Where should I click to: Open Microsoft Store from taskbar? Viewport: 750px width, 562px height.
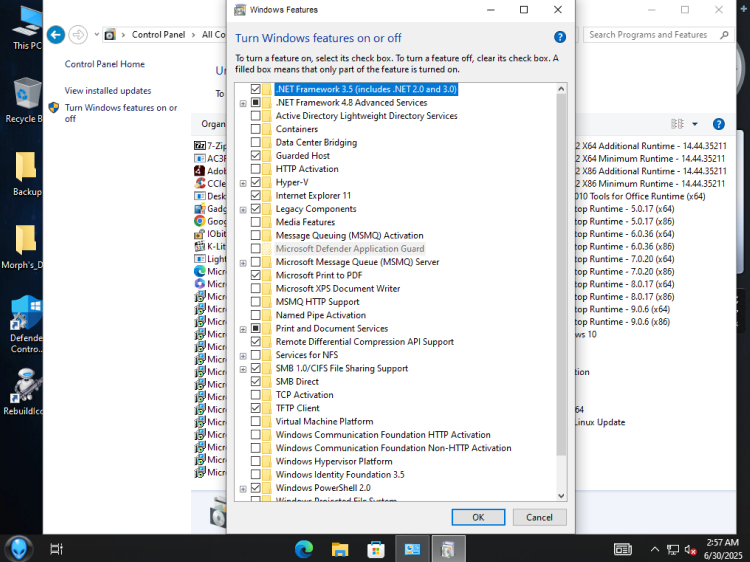click(x=376, y=549)
